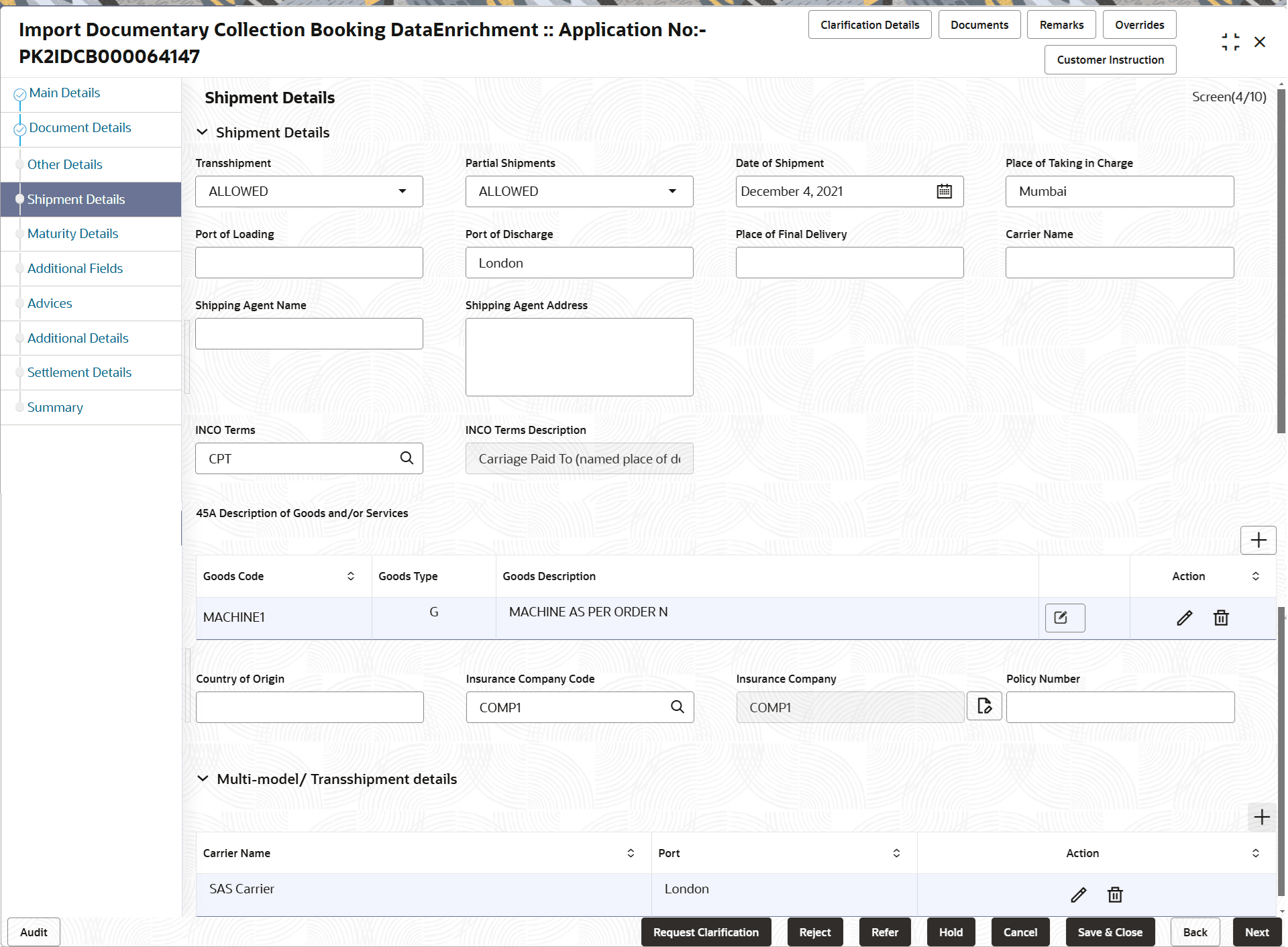
Task: Click the Save & Close button
Action: point(1110,932)
